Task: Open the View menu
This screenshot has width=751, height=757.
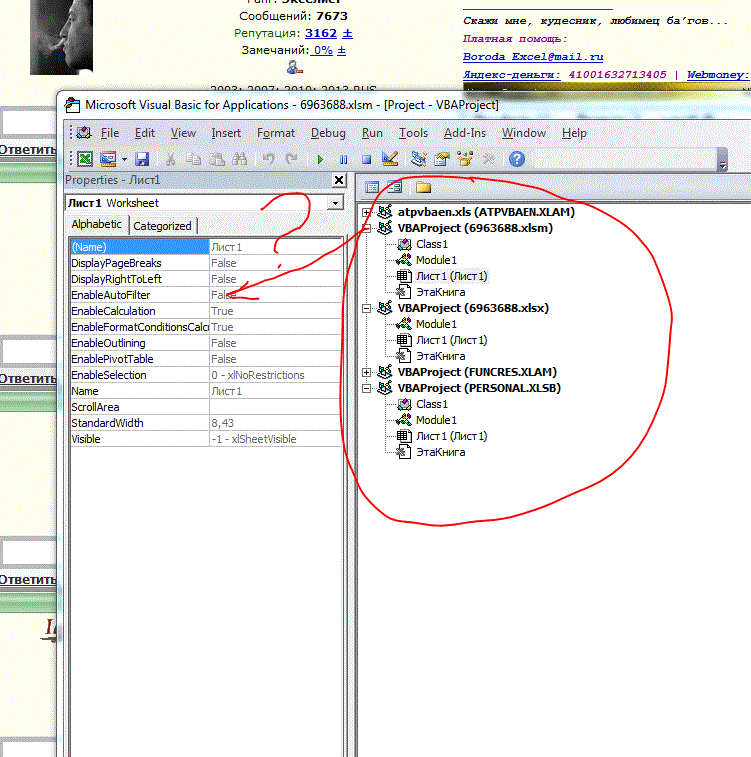Action: 183,133
